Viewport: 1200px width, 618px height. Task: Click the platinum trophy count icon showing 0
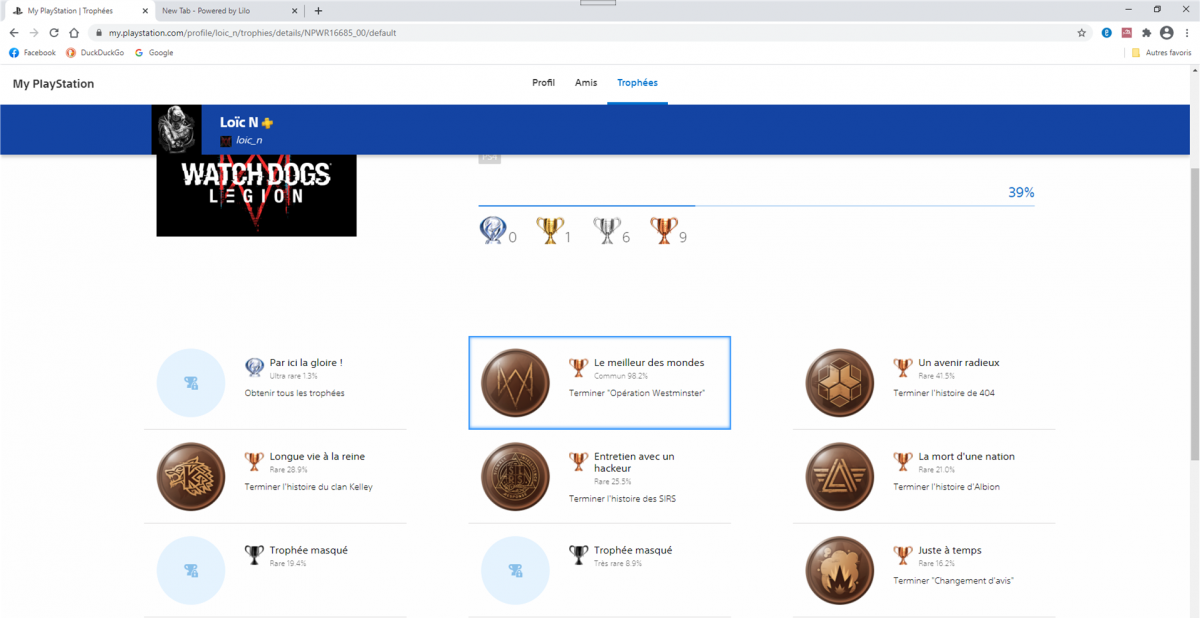(492, 231)
